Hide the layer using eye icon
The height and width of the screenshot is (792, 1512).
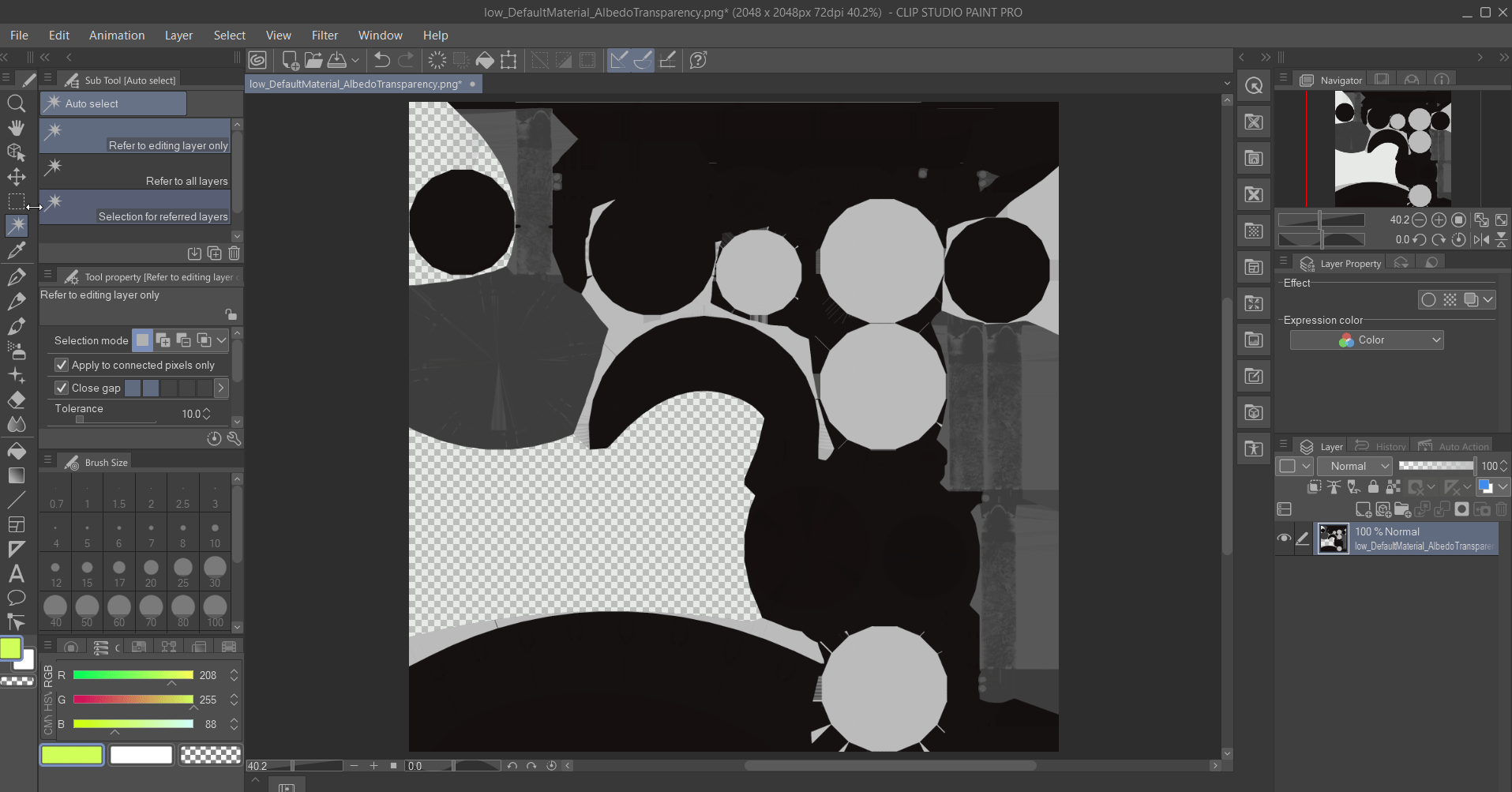click(x=1284, y=539)
